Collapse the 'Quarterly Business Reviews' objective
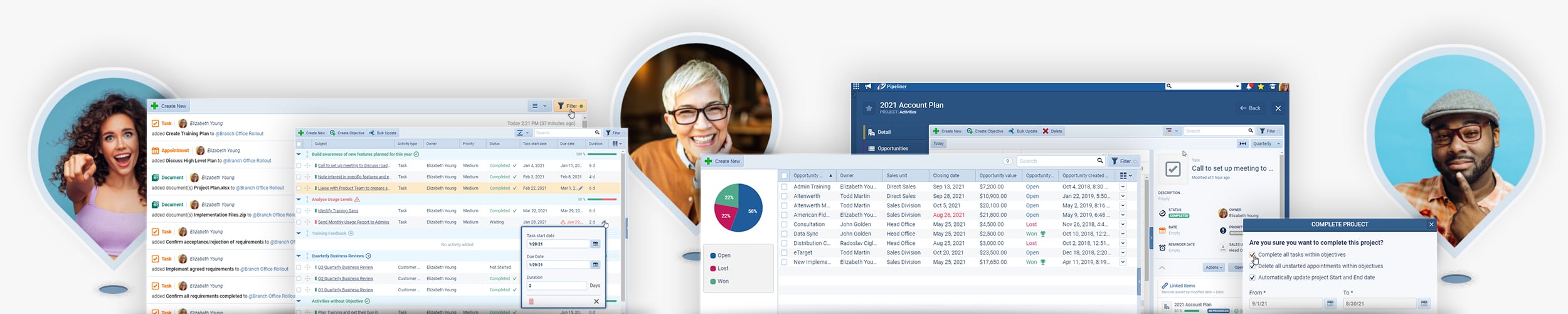 [299, 256]
